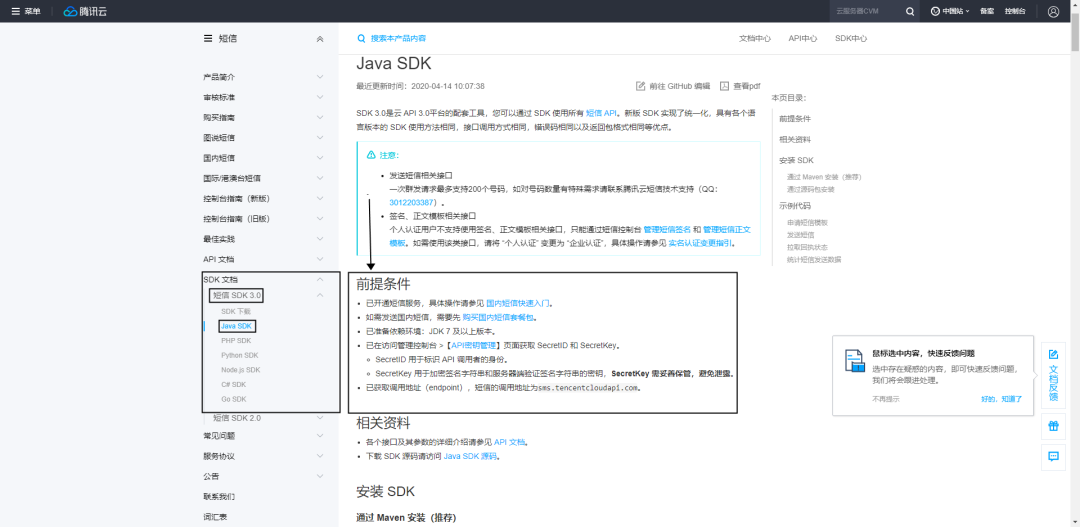Click the 查看pdf document icon
The image size is (1080, 527).
[724, 86]
